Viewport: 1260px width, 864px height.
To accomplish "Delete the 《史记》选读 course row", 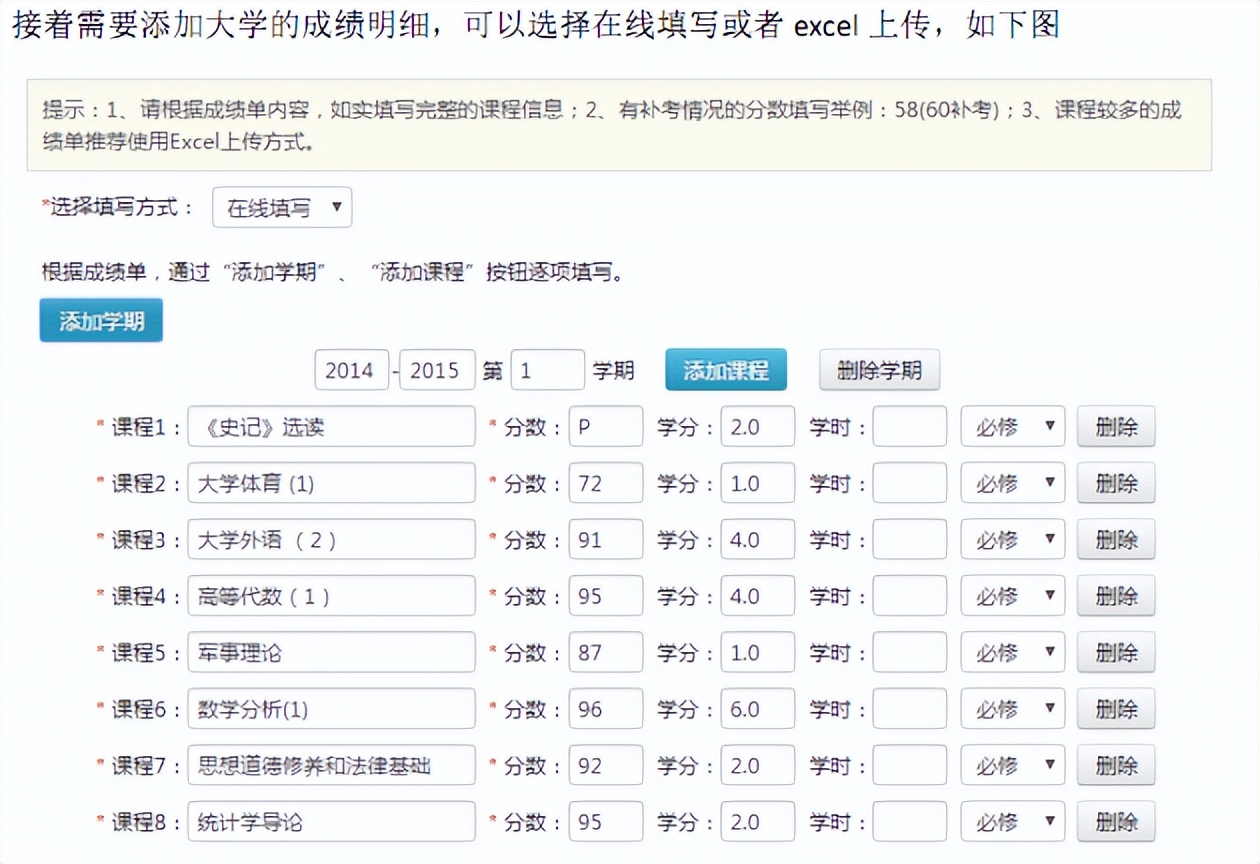I will [1115, 426].
